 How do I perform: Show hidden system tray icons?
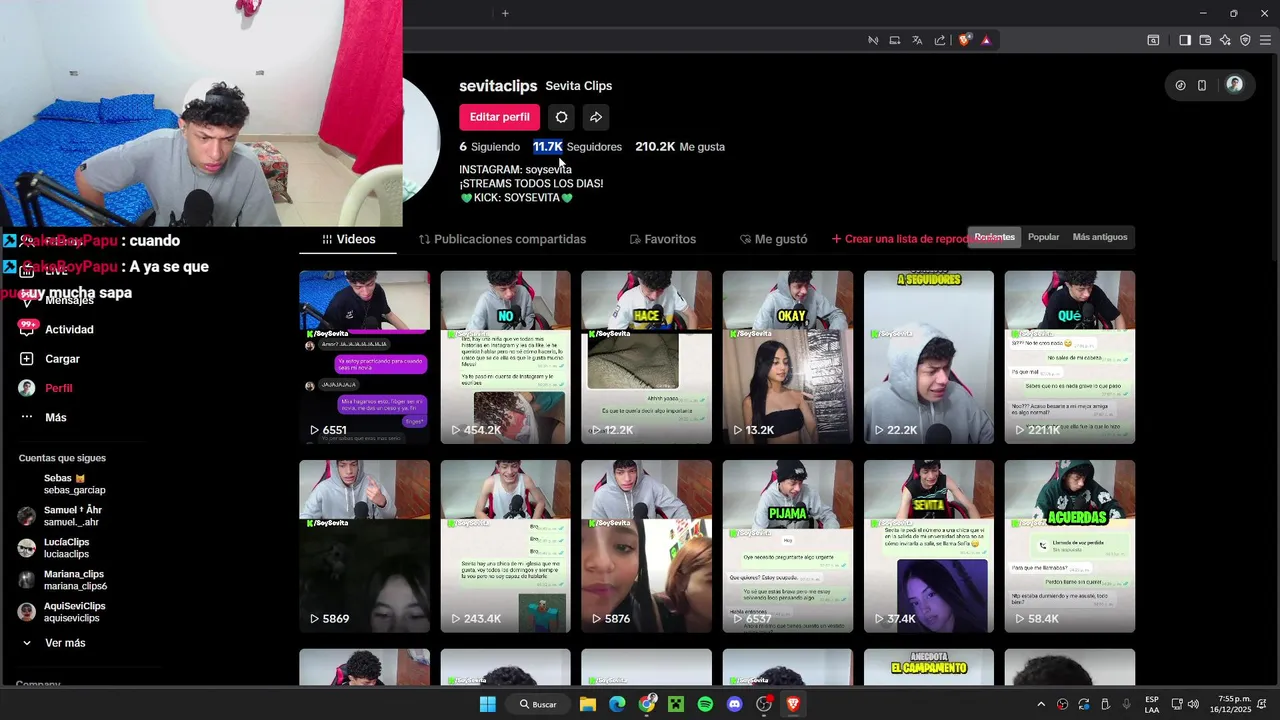[x=1040, y=704]
